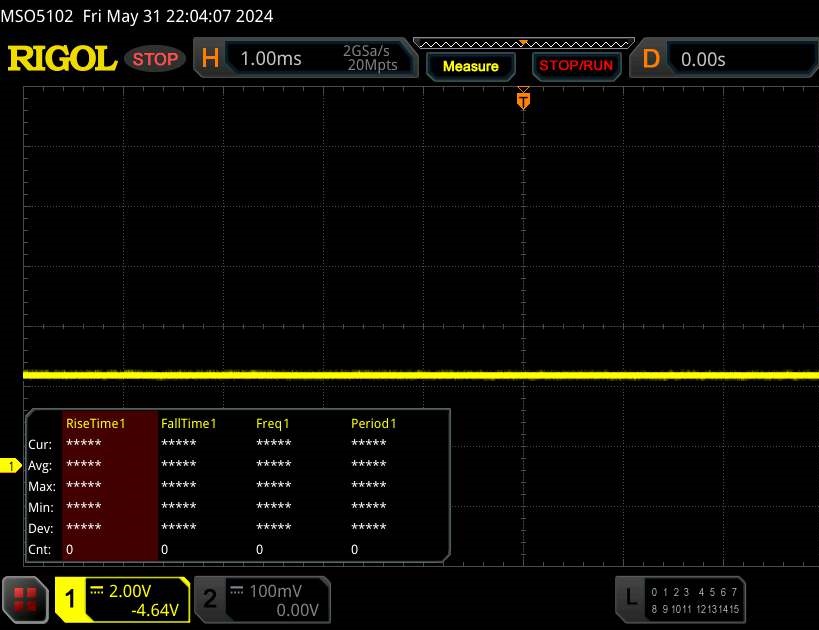Click the Dev: row label in statistics
This screenshot has width=819, height=630.
coord(41,528)
